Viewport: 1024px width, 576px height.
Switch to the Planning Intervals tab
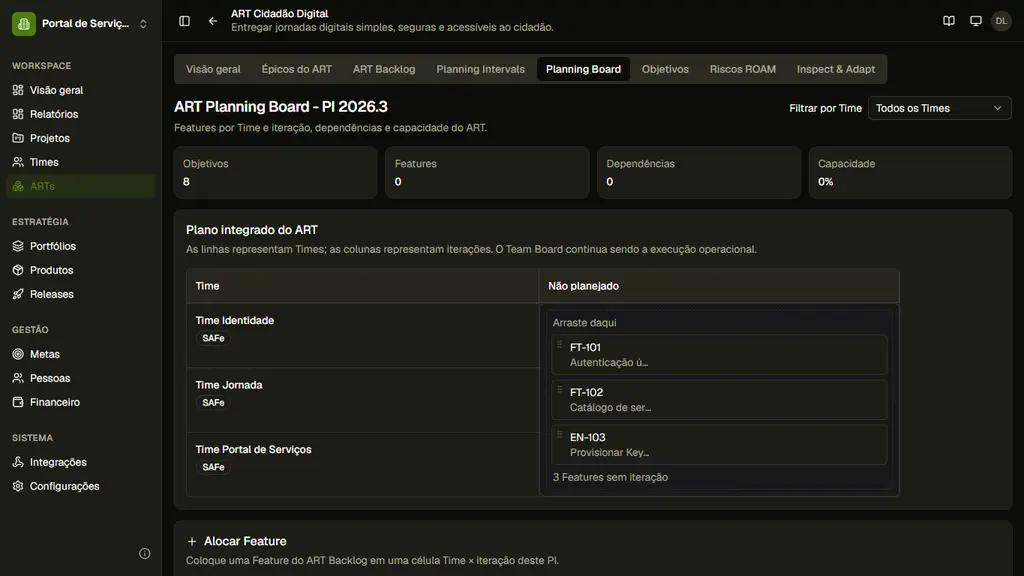(481, 69)
